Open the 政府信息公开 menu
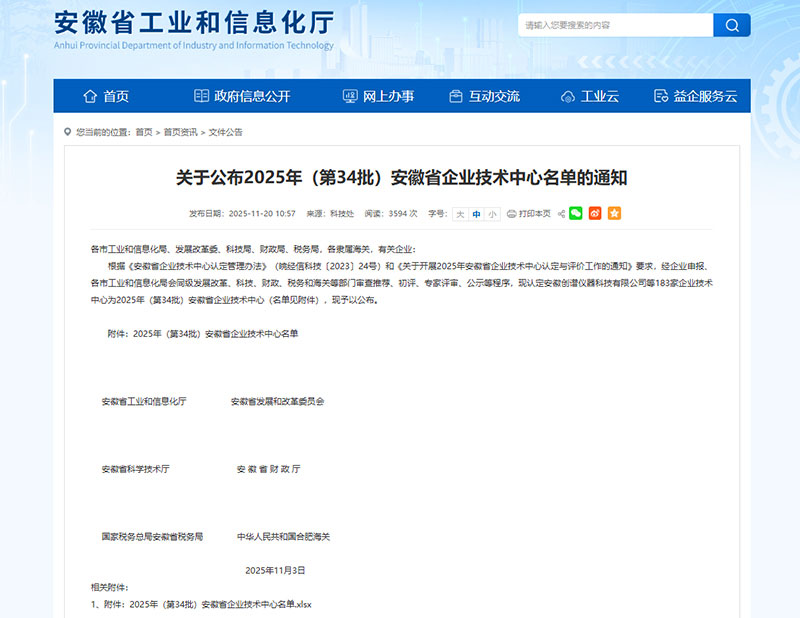Screen dimensions: 800x618 [242, 96]
